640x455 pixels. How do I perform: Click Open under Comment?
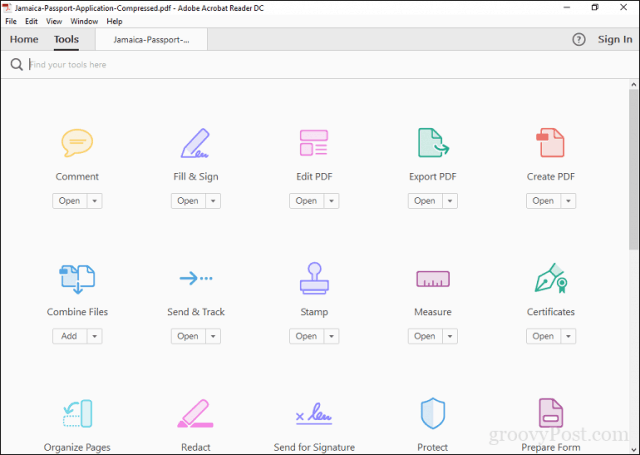tap(69, 201)
